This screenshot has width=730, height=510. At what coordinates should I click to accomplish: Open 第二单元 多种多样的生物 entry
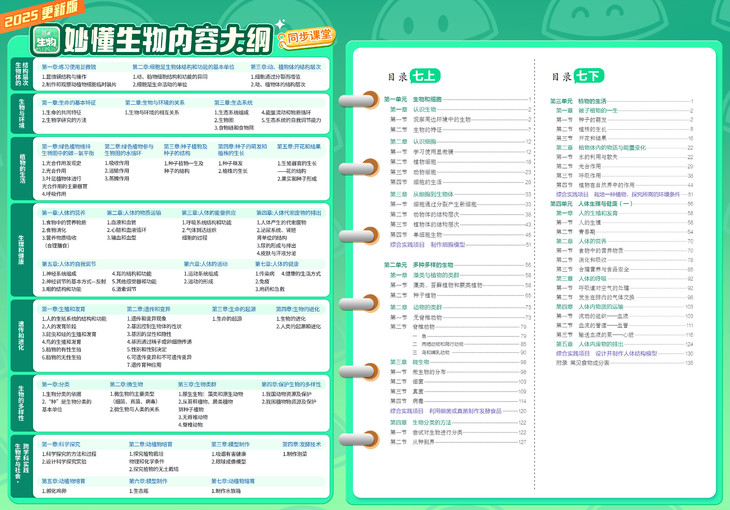pos(457,265)
